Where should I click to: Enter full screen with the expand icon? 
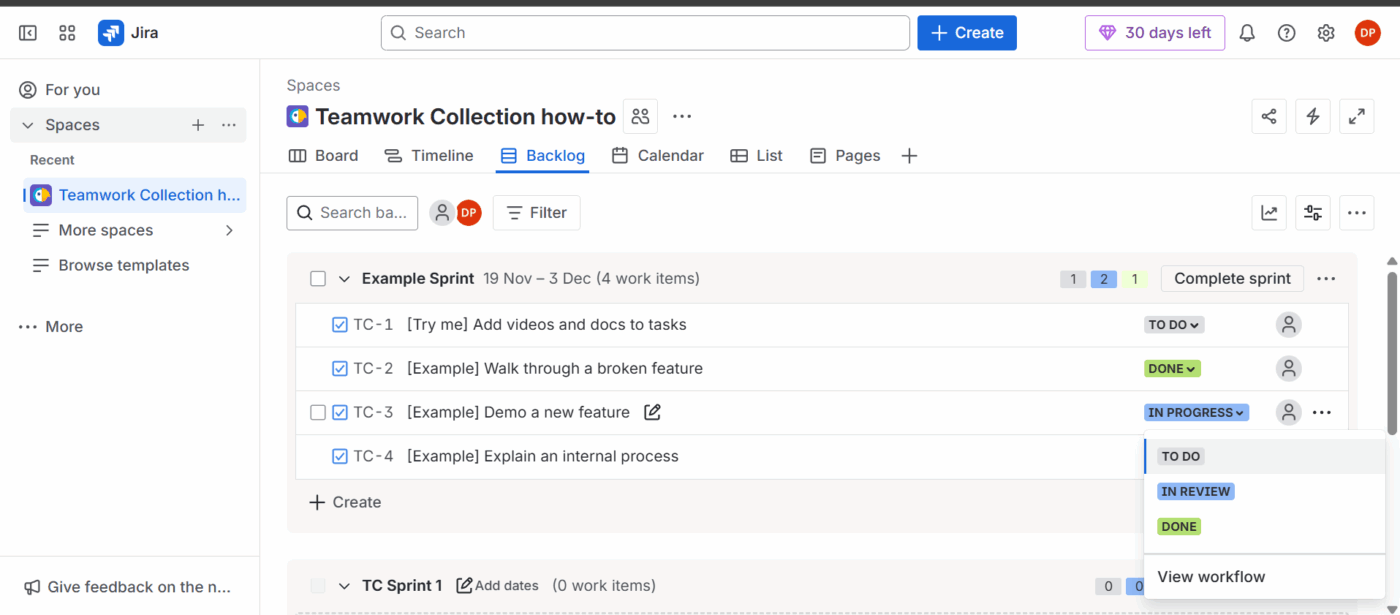click(x=1357, y=116)
